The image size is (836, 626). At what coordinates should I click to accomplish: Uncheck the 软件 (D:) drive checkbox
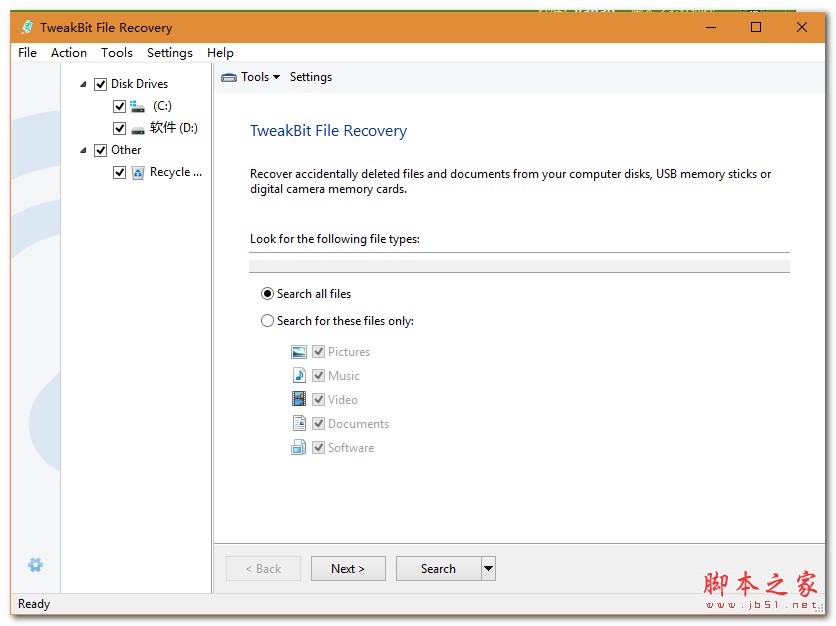(x=120, y=127)
